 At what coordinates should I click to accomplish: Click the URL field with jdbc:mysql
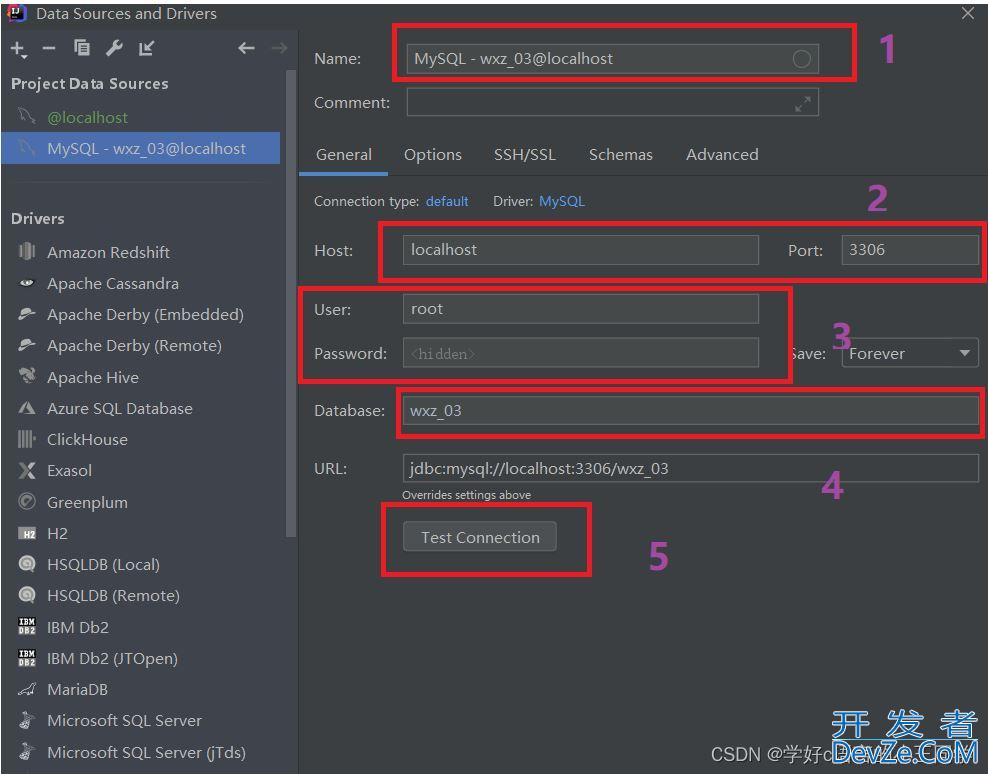point(691,469)
